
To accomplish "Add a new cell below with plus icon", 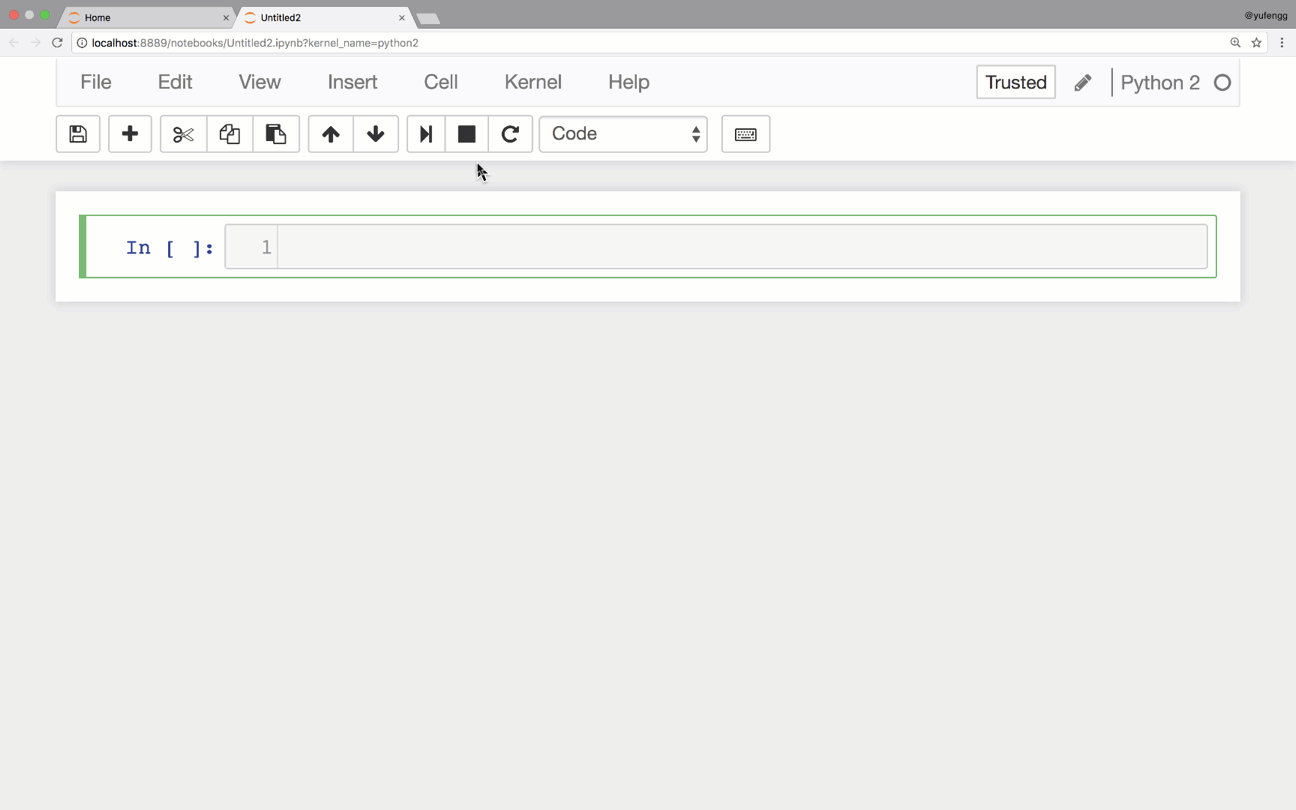I will (129, 133).
